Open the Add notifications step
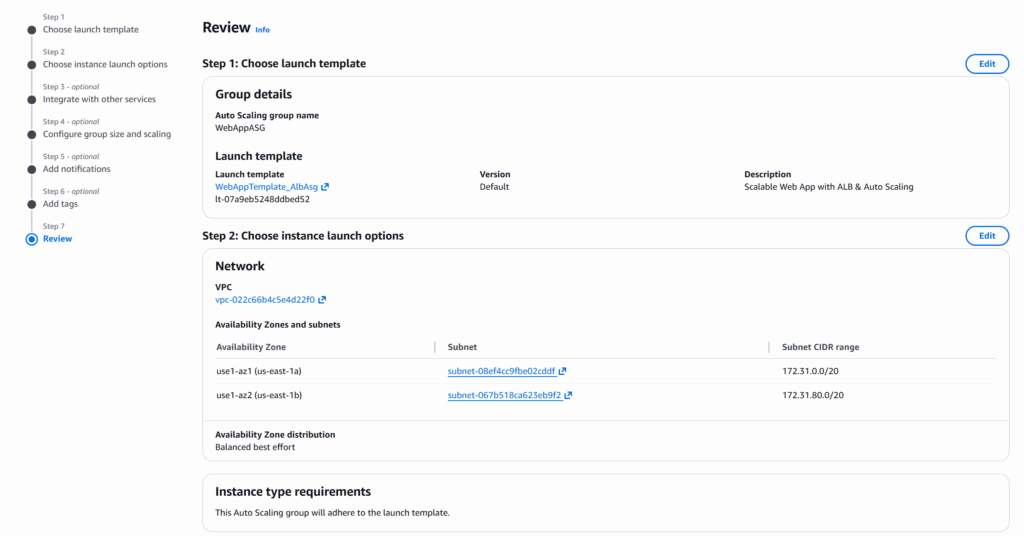Viewport: 1024px width, 536px height. (76, 169)
